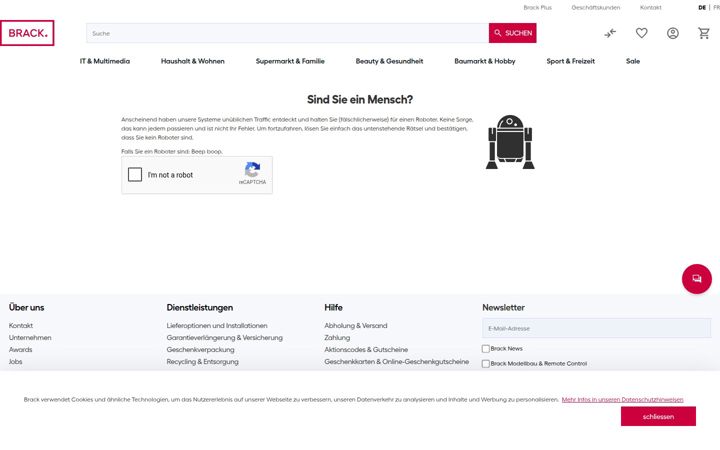Screen dimensions: 720x450
Task: Focus the E-Mail-Adresse newsletter field
Action: pos(596,328)
